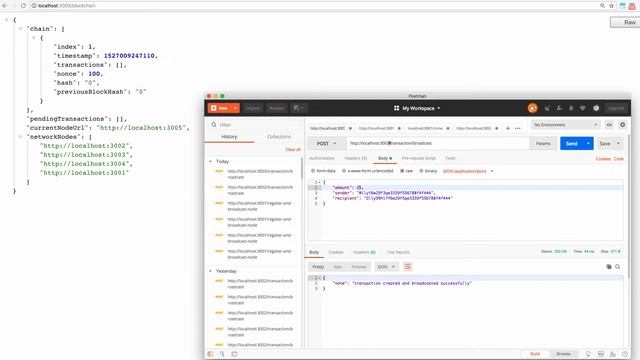Viewport: 640px width, 360px height.
Task: Open the user avatar icon in Postman header
Action: point(596,108)
